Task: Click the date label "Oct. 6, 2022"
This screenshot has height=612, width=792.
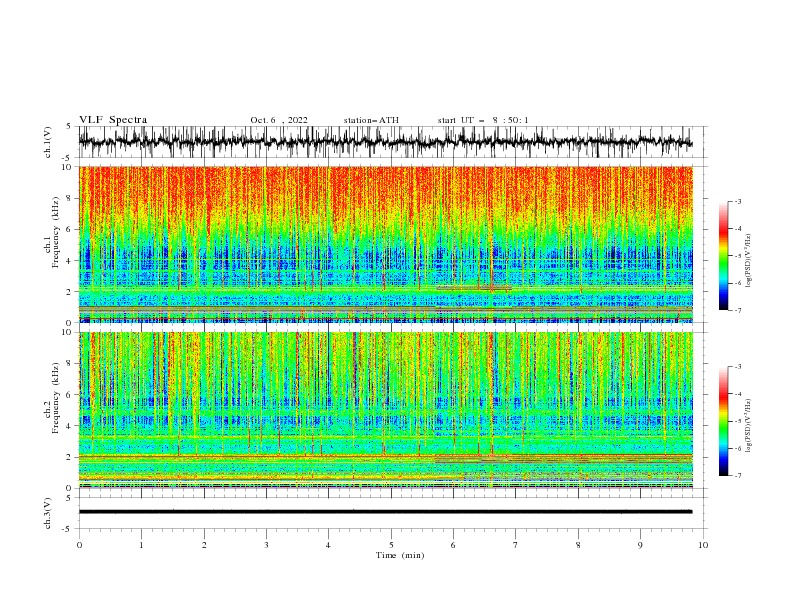Action: pyautogui.click(x=279, y=120)
